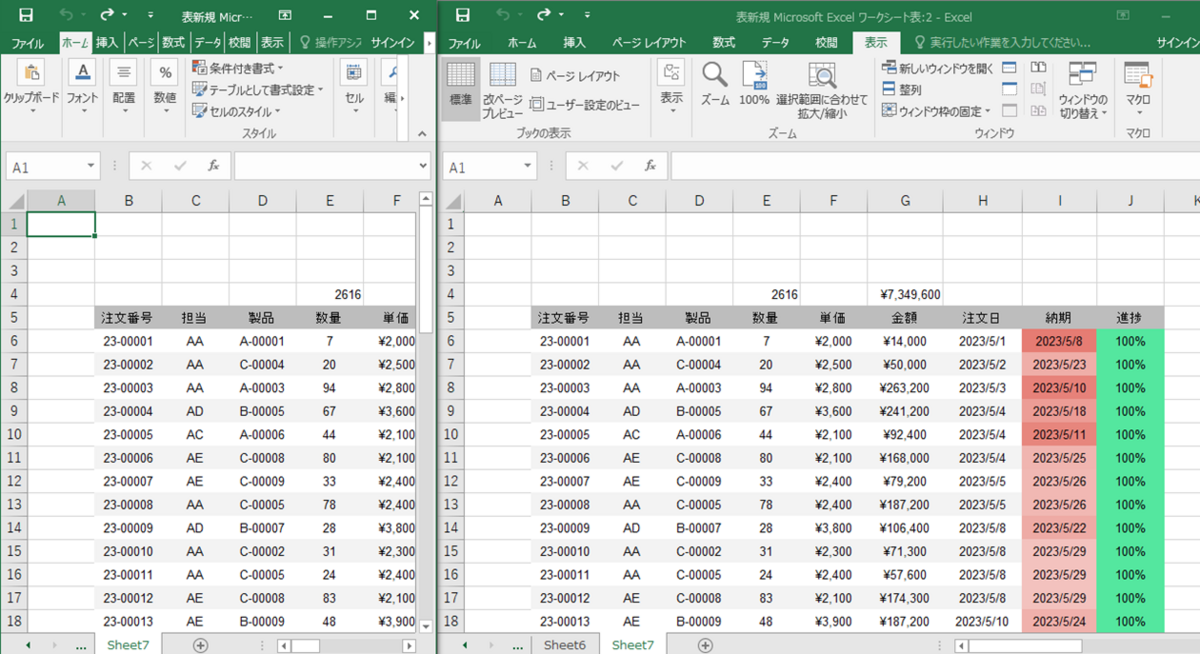Click Arrange All (整列) button
The height and width of the screenshot is (654, 1200).
click(x=903, y=90)
